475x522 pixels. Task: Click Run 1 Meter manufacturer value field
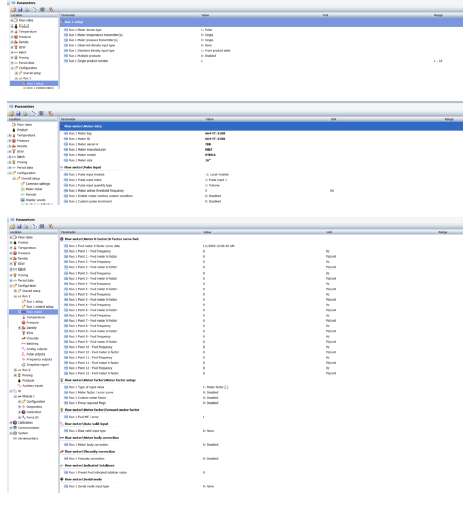pyautogui.click(x=209, y=149)
